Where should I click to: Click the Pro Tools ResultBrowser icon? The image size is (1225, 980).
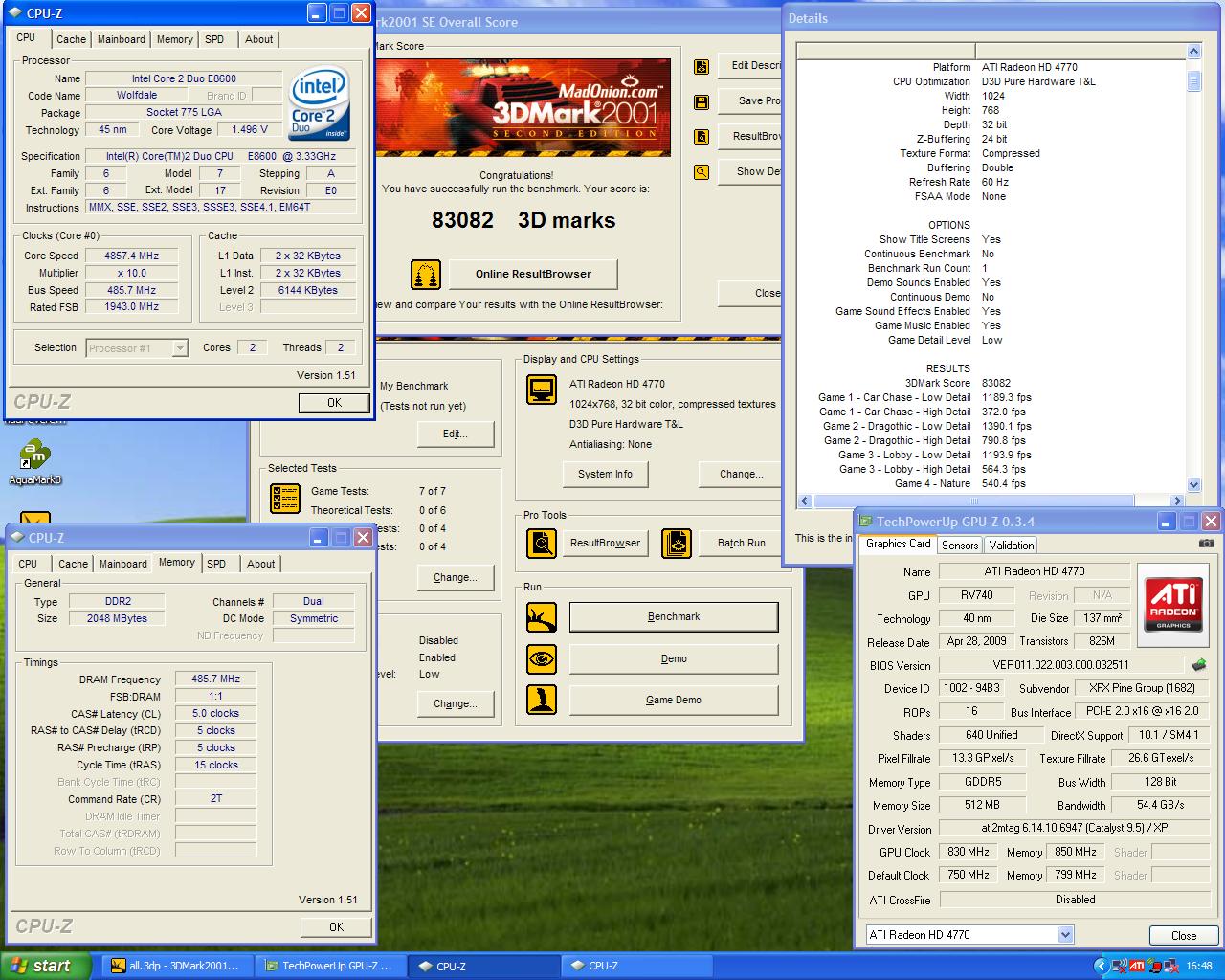click(x=542, y=544)
